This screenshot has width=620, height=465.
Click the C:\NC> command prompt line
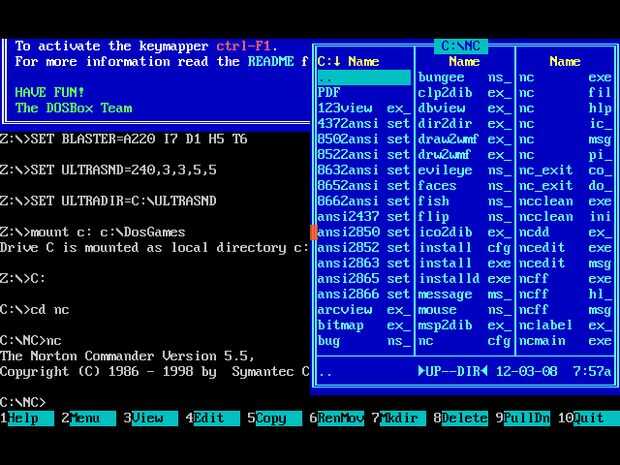23,403
